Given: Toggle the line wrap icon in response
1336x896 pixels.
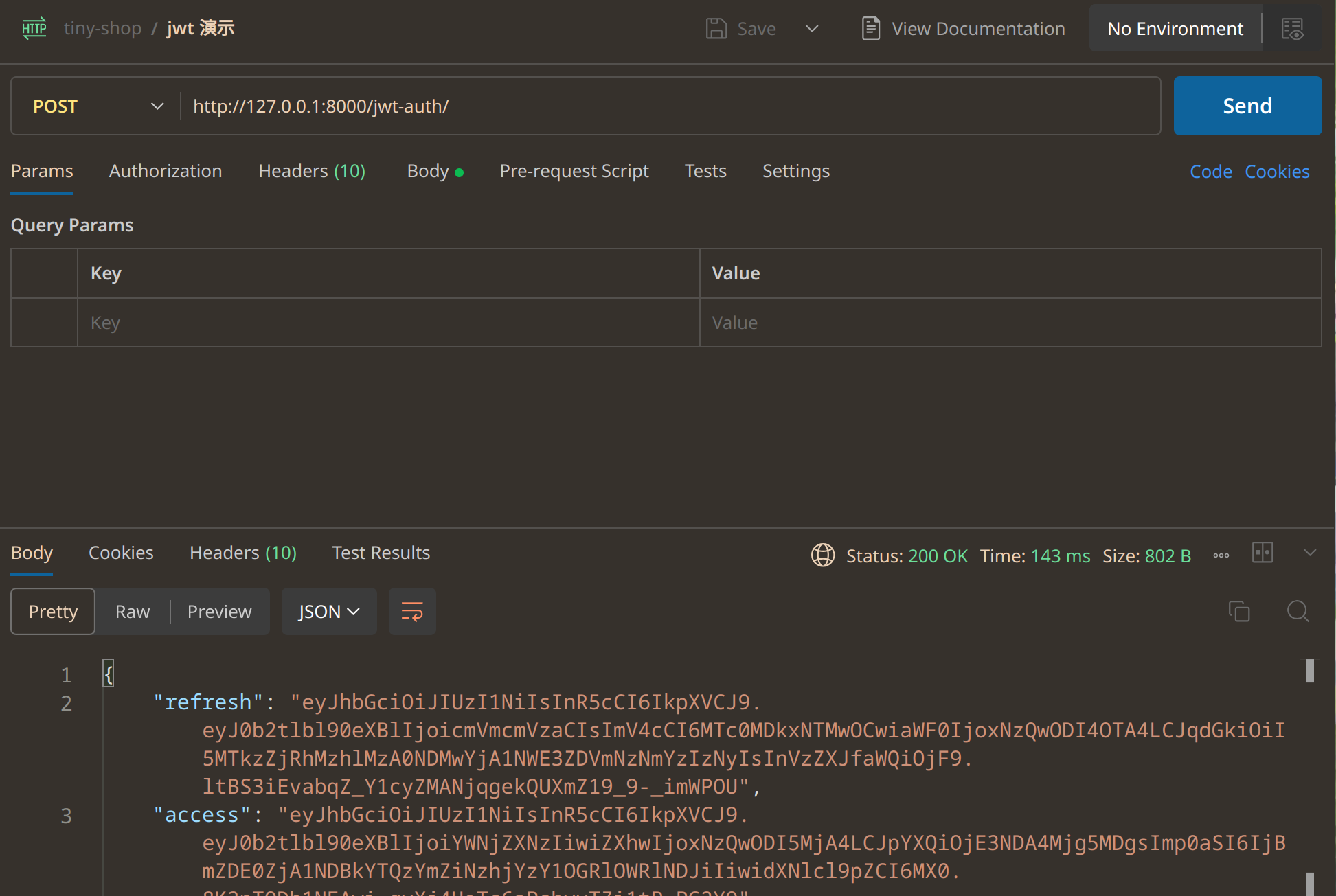Looking at the screenshot, I should (412, 611).
